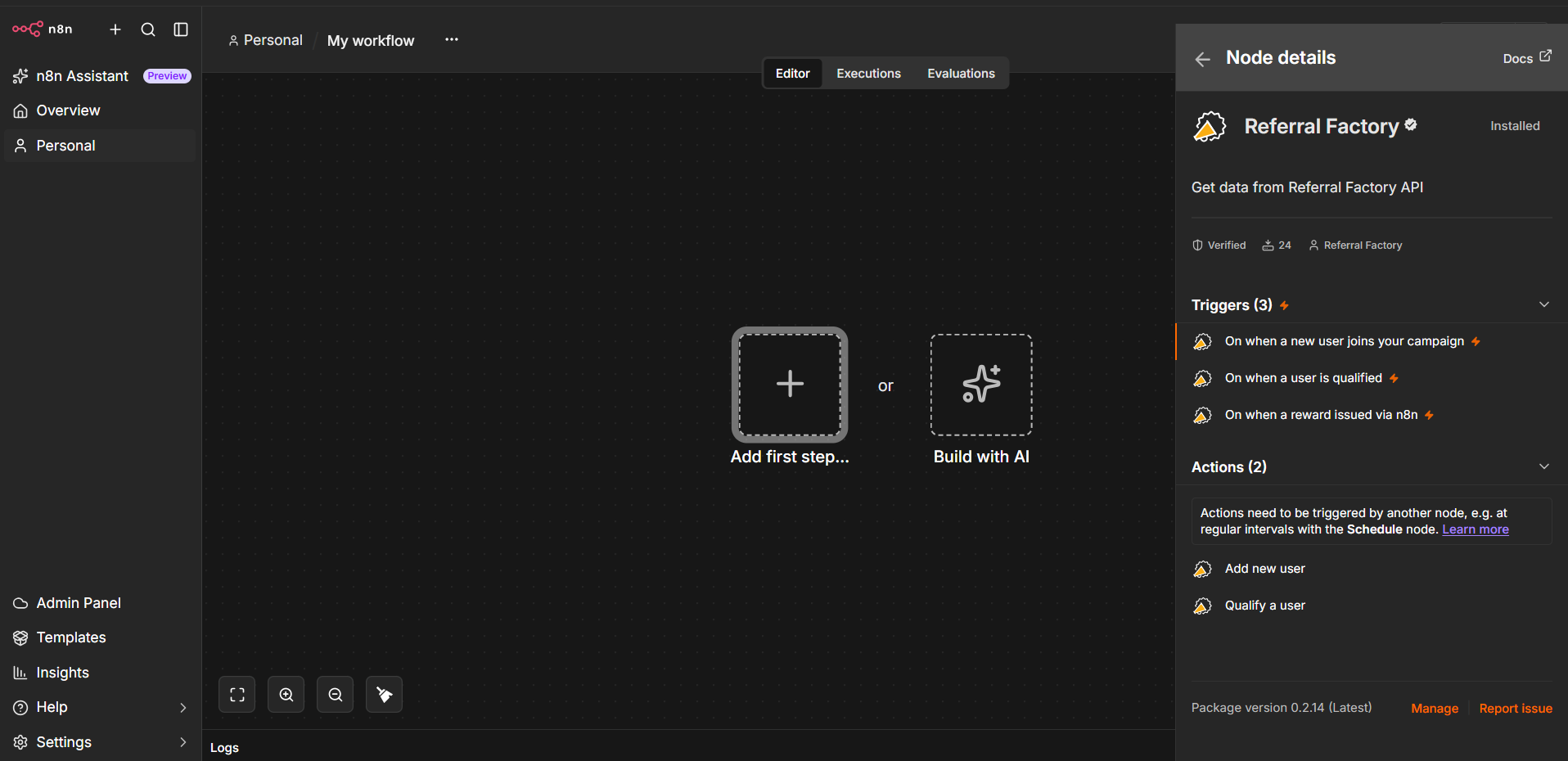Click the zoom in magnifier button
The image size is (1568, 761).
(286, 695)
